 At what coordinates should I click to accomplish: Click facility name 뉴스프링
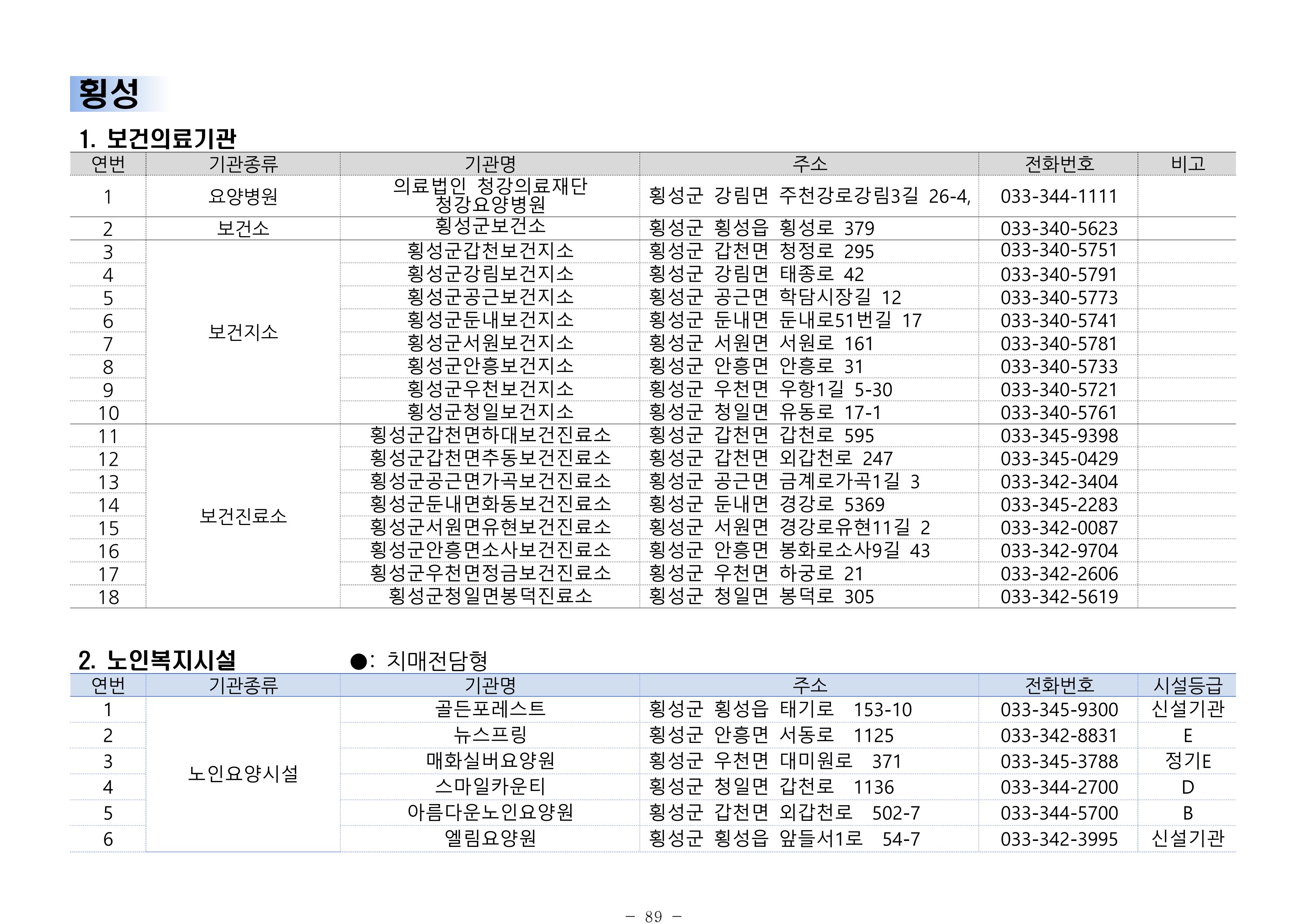[x=490, y=735]
